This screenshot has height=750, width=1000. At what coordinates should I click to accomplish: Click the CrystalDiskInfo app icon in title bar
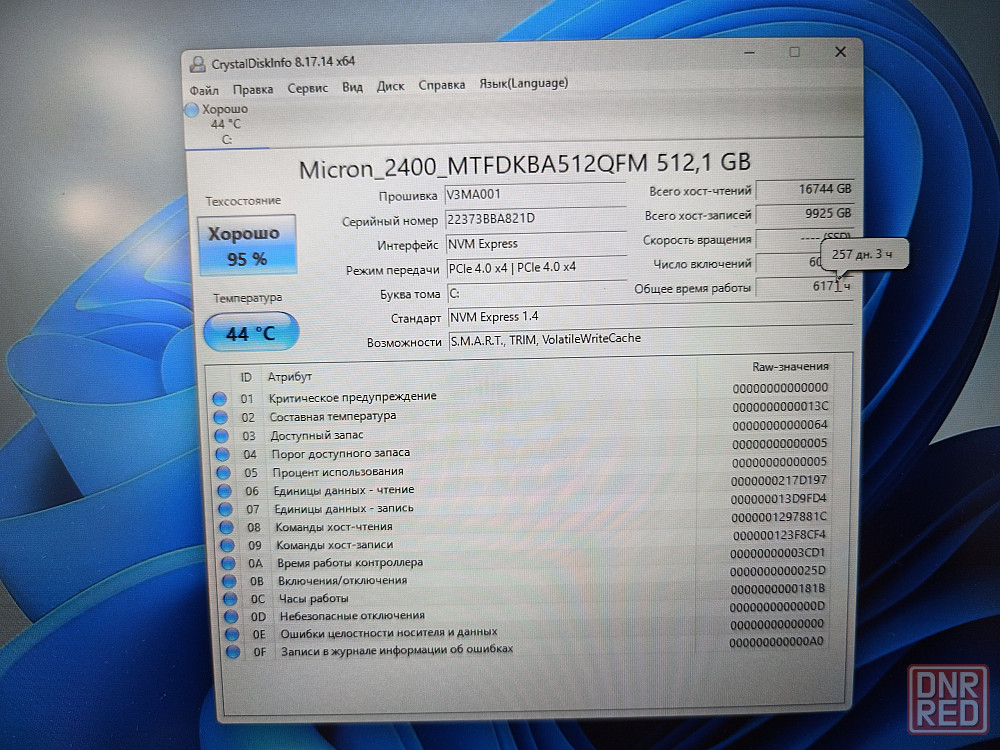[x=197, y=64]
